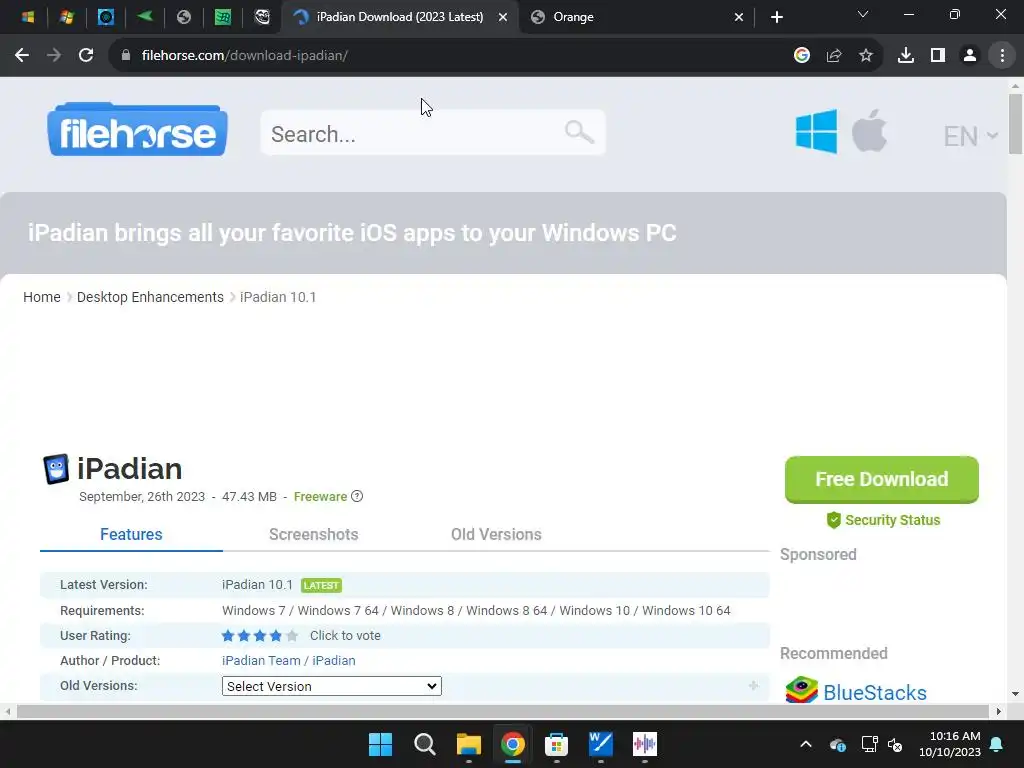
Task: Click the Free Download button
Action: 882,479
